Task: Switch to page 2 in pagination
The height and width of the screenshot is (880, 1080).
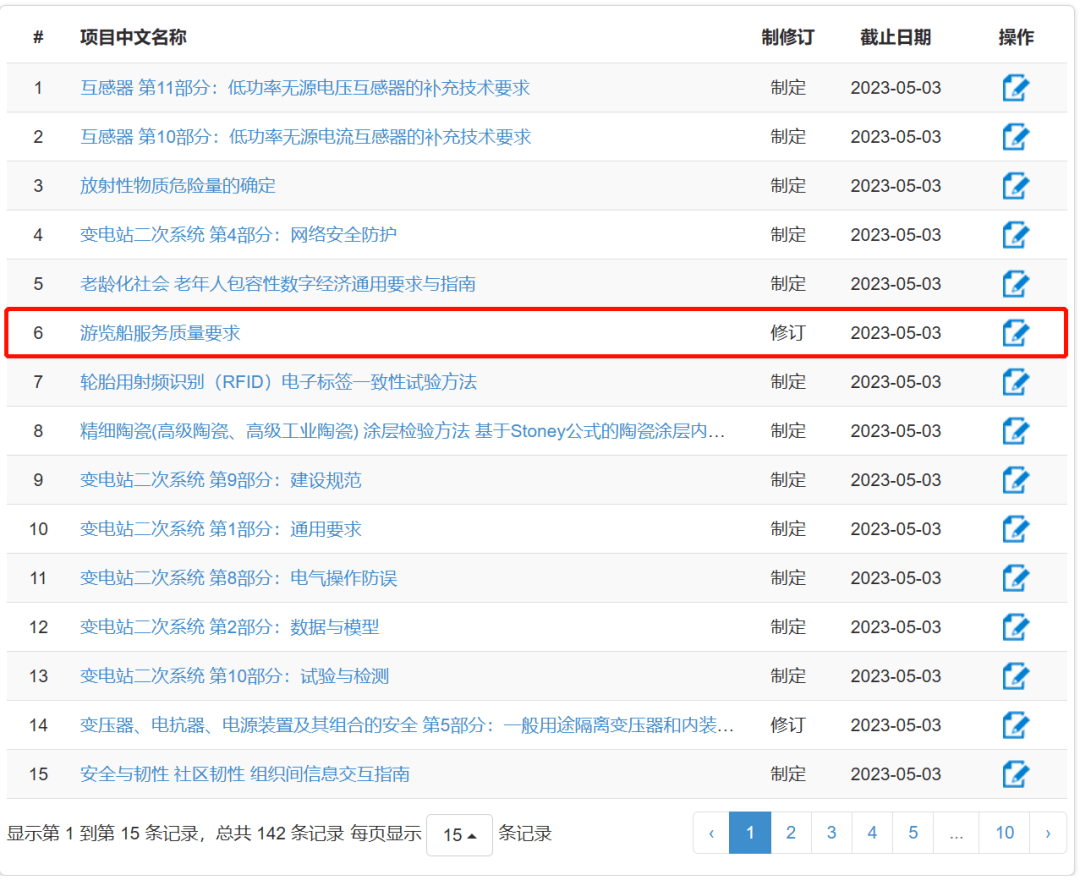Action: 791,833
